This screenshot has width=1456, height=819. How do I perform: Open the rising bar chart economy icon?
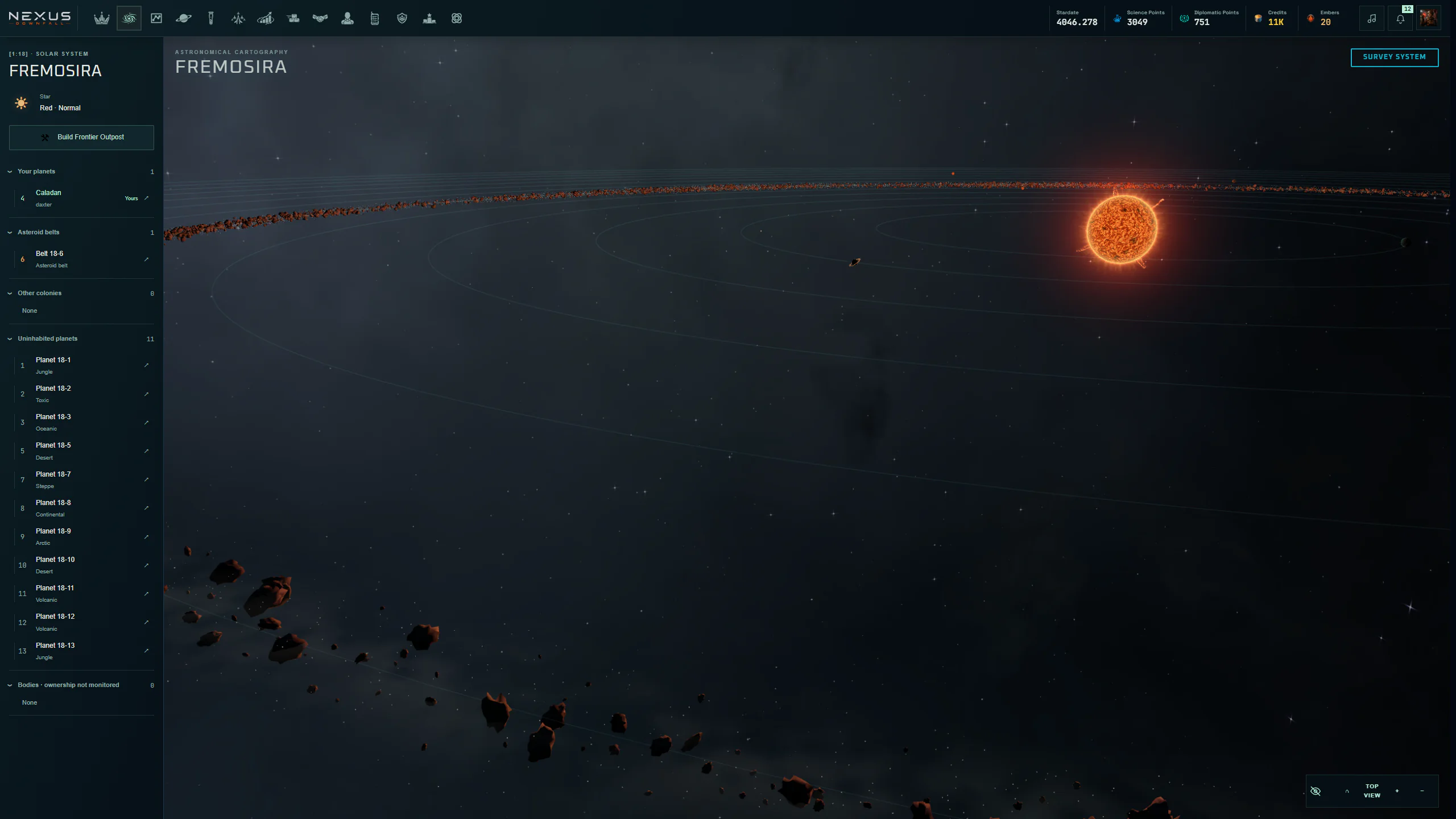266,19
